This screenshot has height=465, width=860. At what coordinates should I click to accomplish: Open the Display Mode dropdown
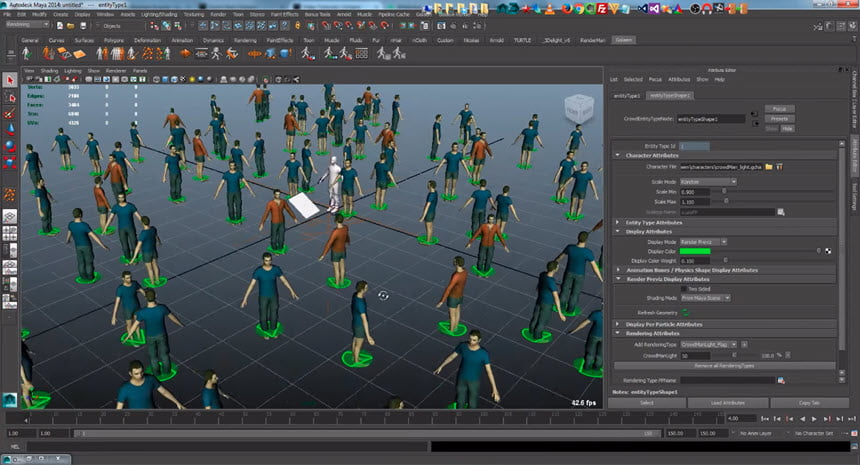(x=703, y=242)
